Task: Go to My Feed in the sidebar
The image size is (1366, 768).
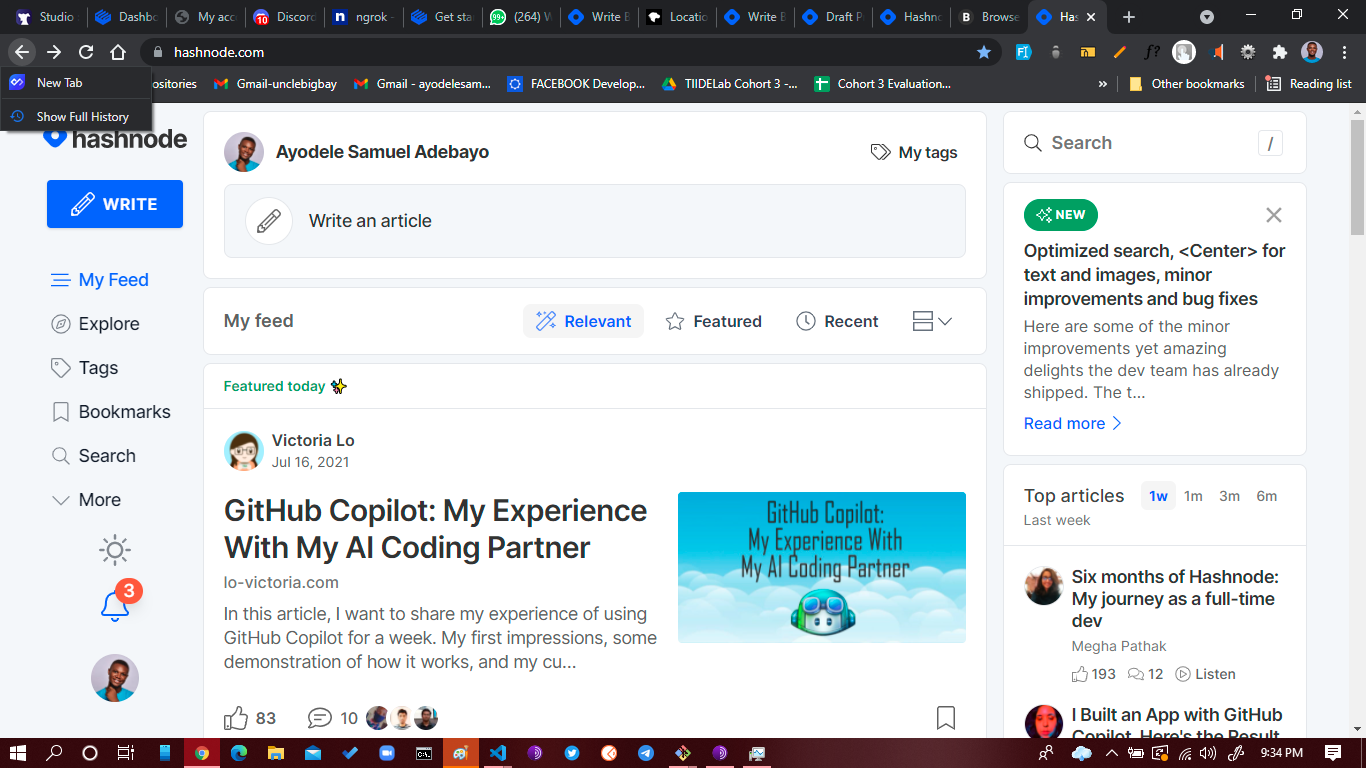Action: point(99,280)
